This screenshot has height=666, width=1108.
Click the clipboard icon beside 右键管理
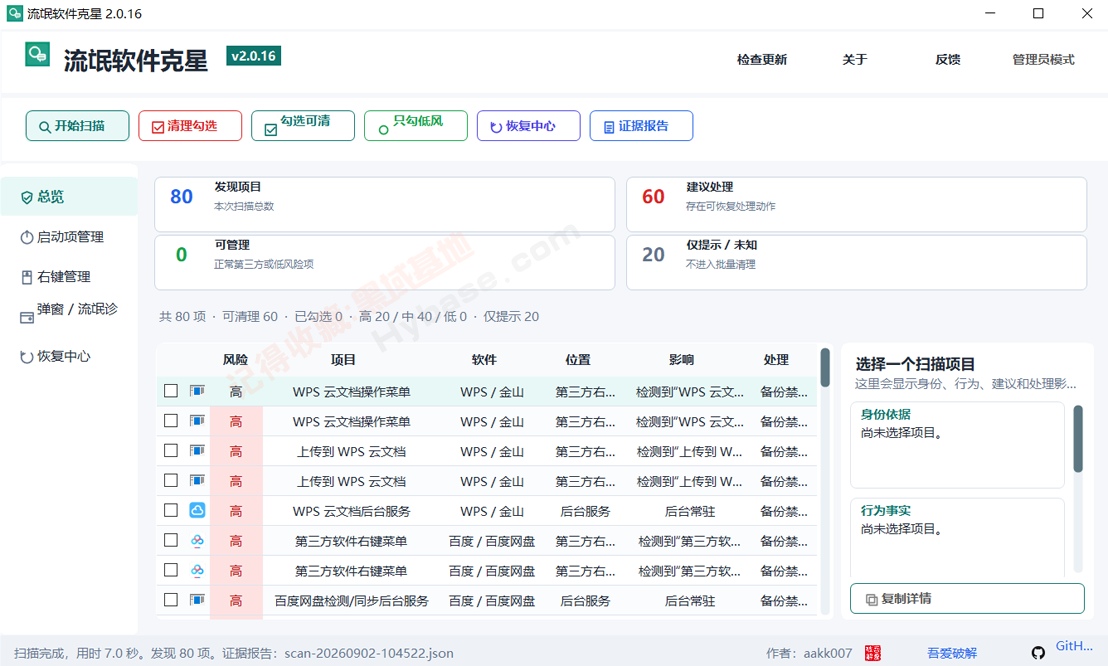click(27, 277)
